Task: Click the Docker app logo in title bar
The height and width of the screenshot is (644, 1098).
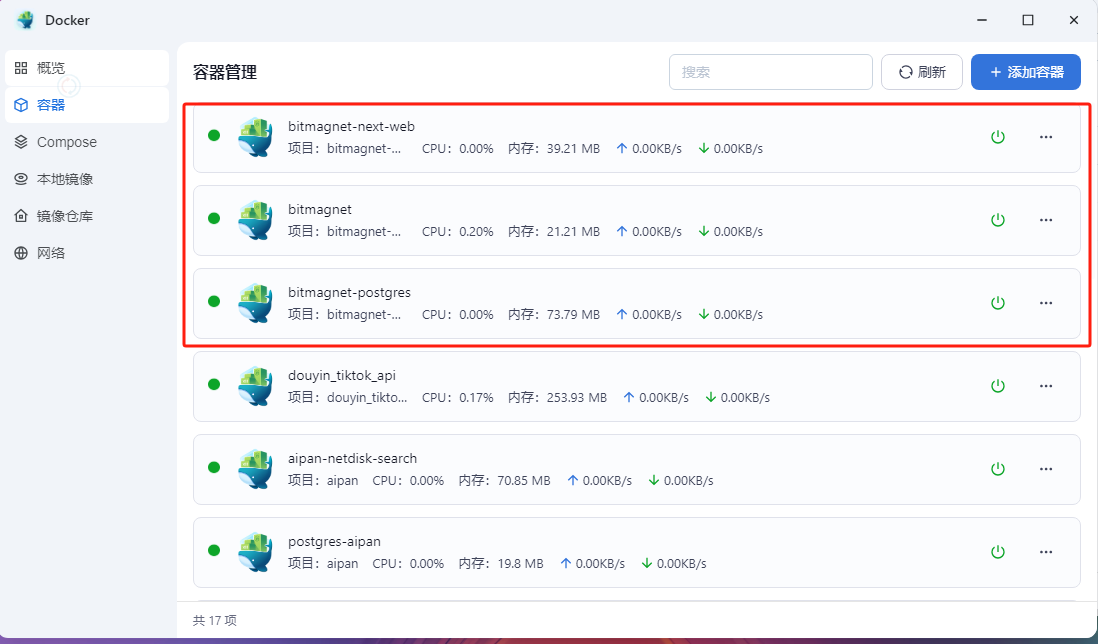Action: pos(26,20)
